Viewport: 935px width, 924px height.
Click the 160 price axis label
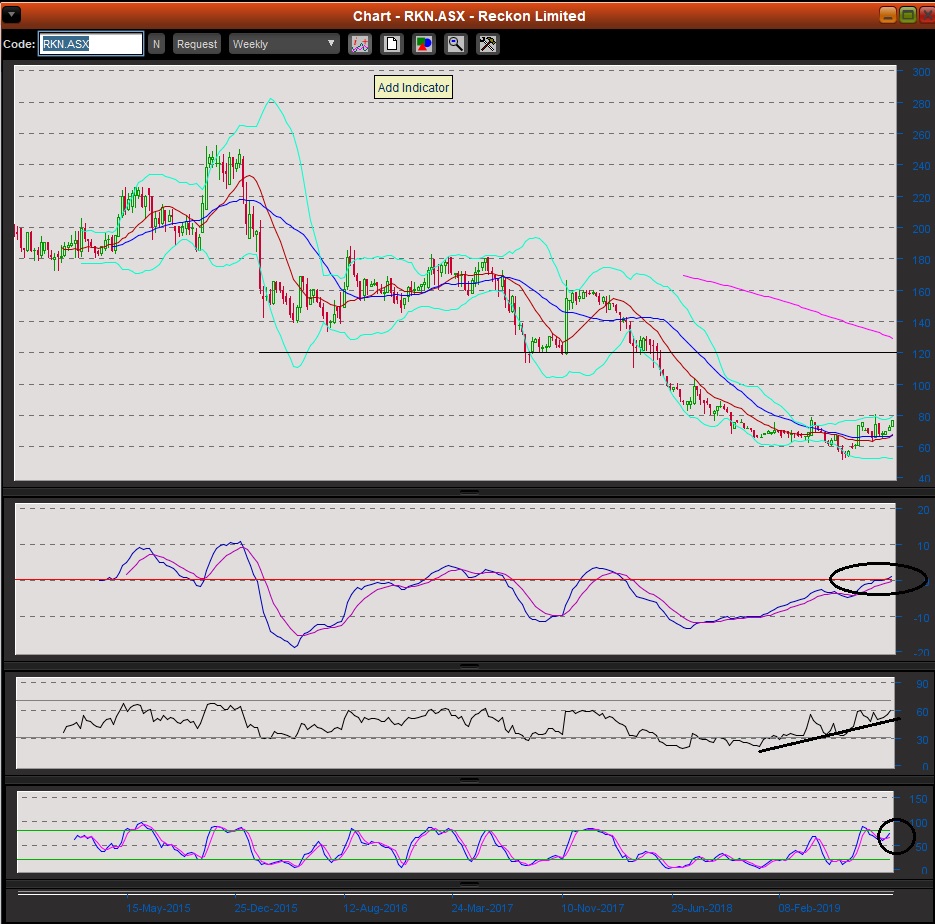click(x=921, y=292)
